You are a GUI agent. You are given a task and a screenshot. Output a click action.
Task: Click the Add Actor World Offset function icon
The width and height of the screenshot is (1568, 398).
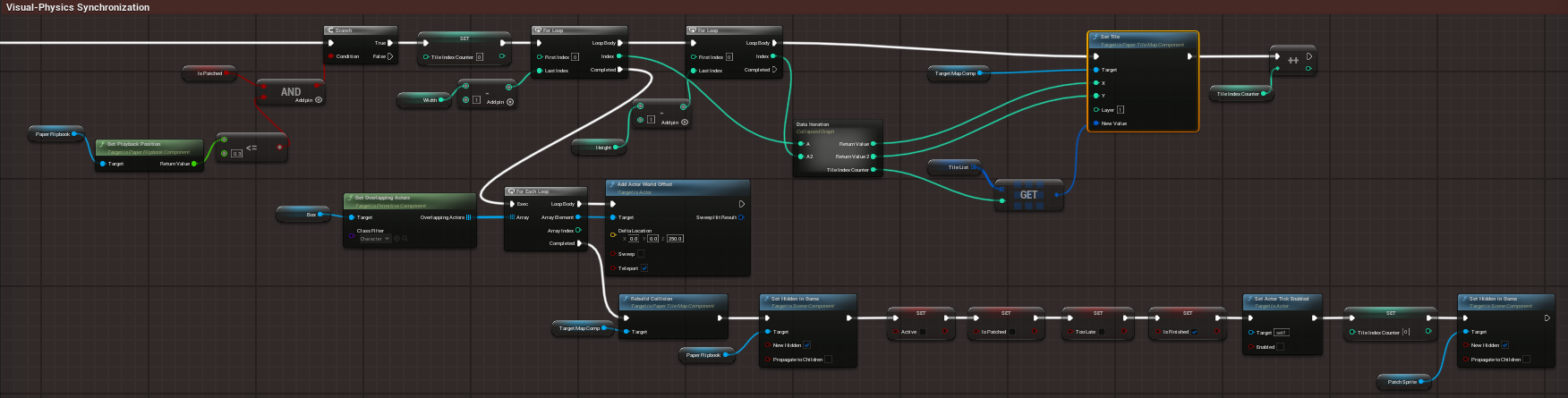[612, 184]
